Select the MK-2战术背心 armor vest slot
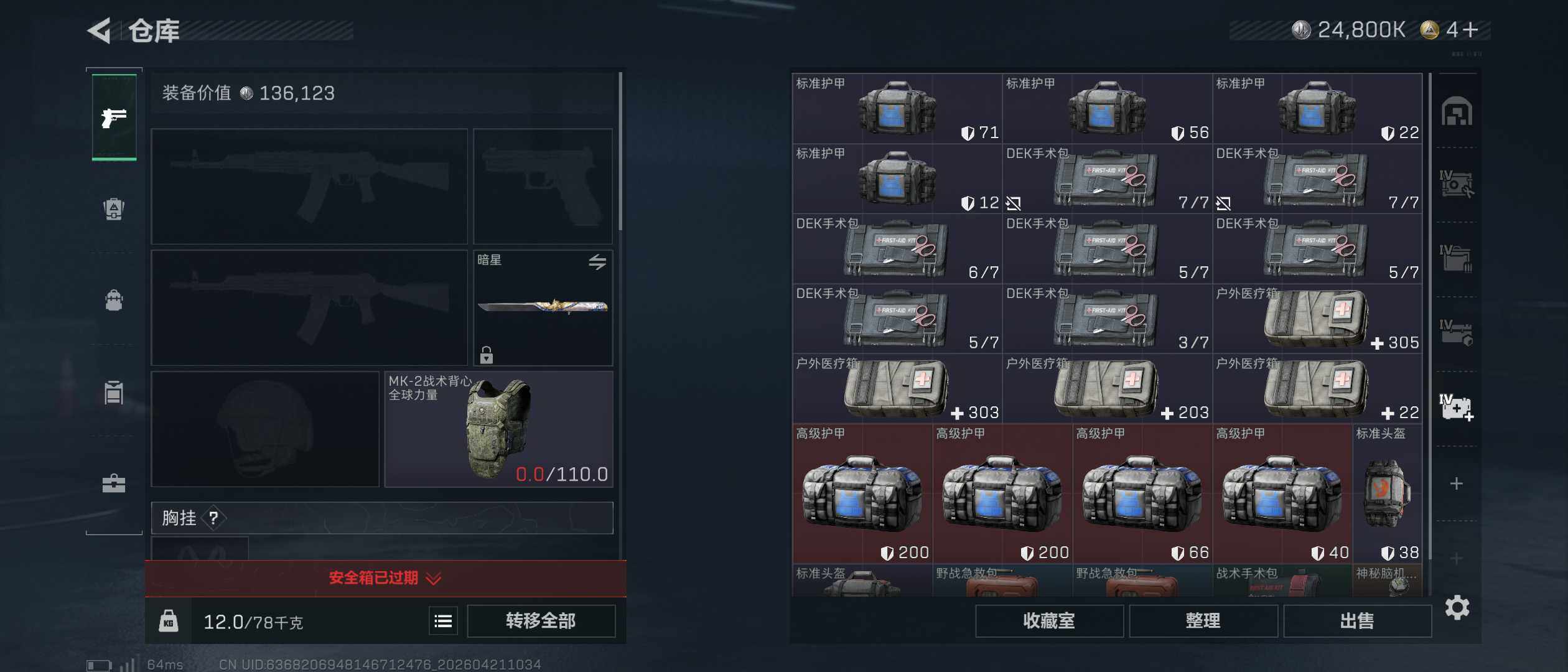 coord(499,429)
